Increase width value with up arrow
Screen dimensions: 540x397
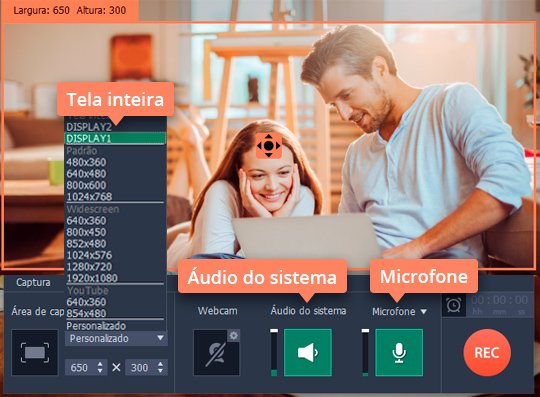pyautogui.click(x=100, y=364)
